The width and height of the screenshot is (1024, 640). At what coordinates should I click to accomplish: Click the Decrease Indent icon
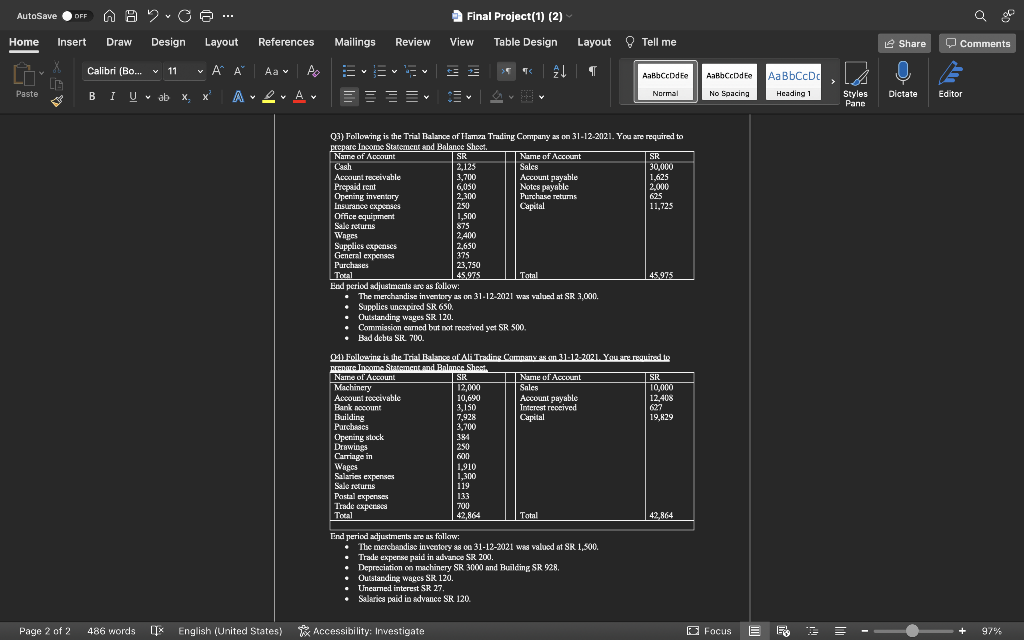453,71
